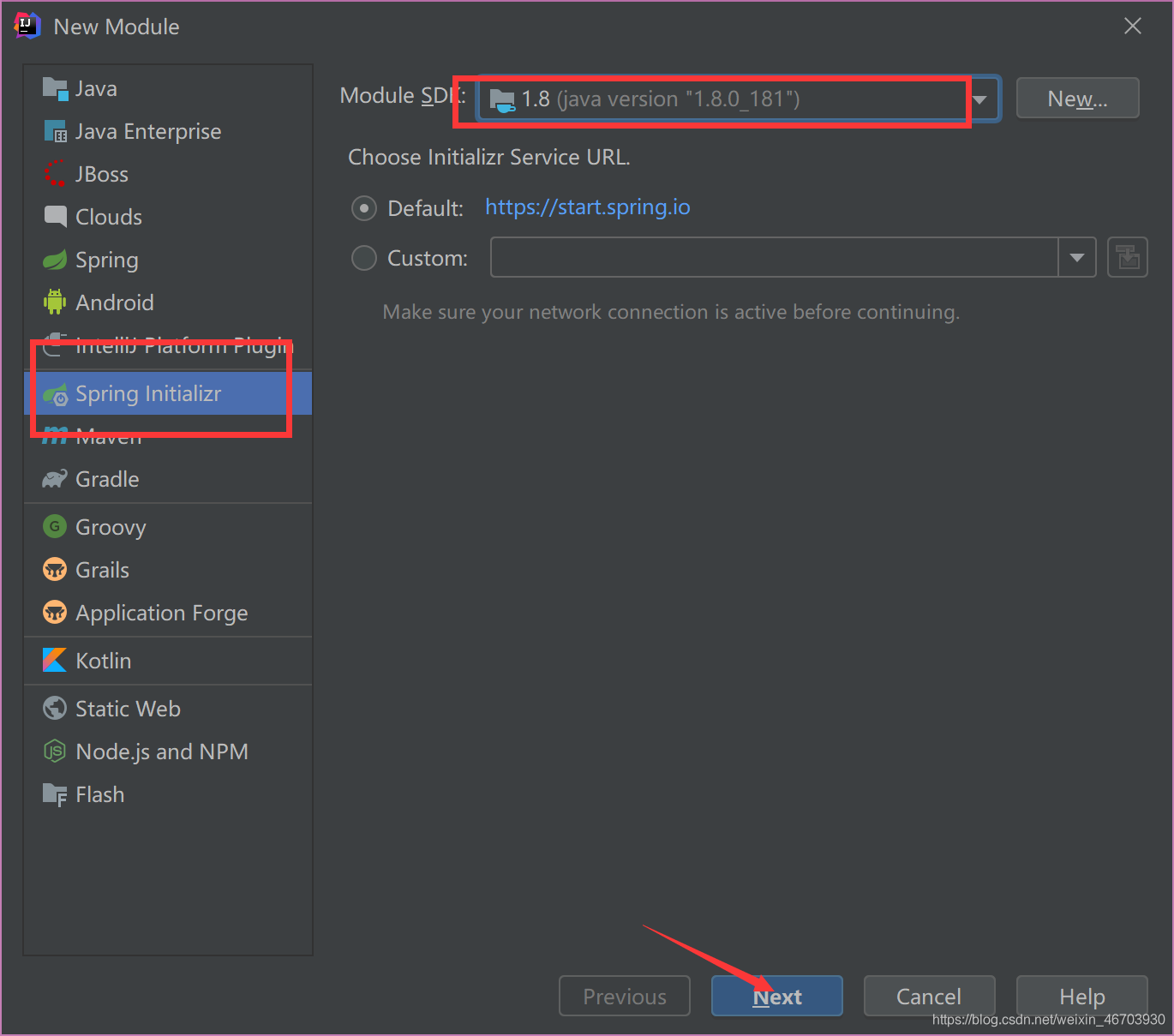
Task: Select Gradle module type
Action: (168, 479)
